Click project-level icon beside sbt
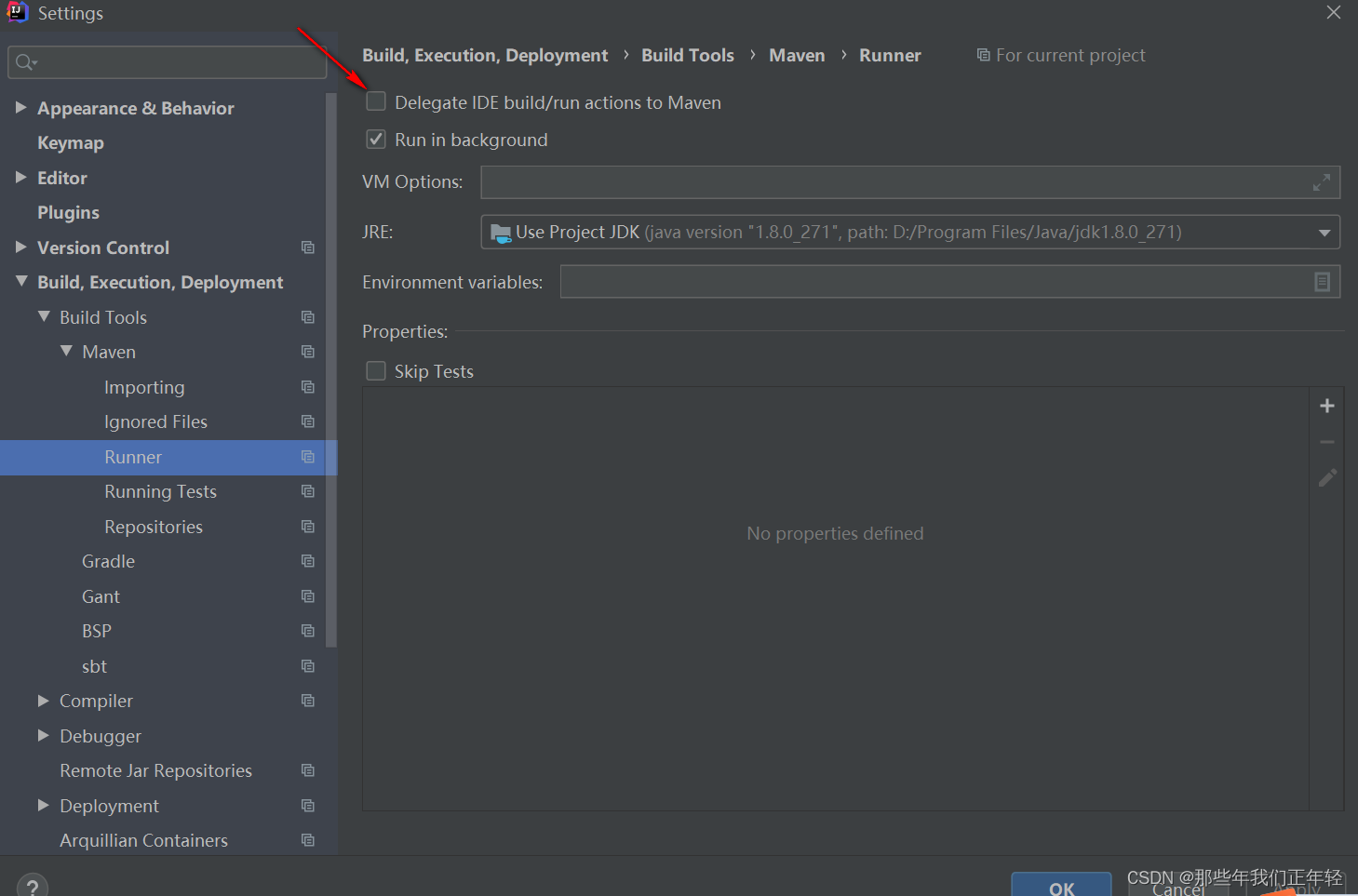Image resolution: width=1358 pixels, height=896 pixels. [308, 666]
